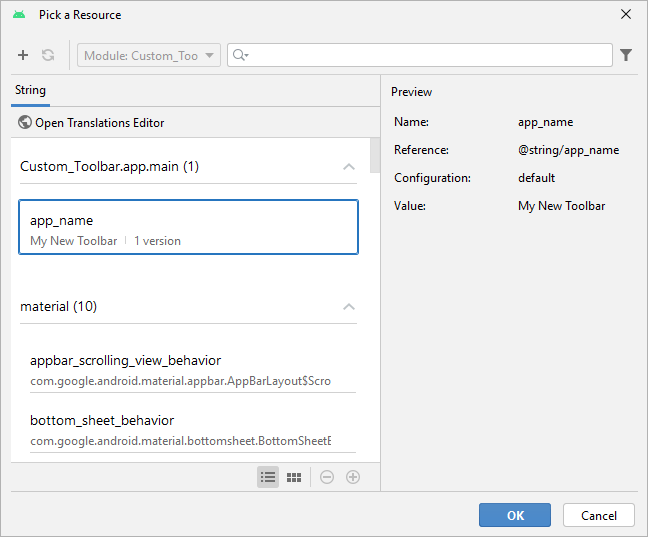Open the filter funnel icon menu
Viewport: 648px width, 537px height.
626,55
